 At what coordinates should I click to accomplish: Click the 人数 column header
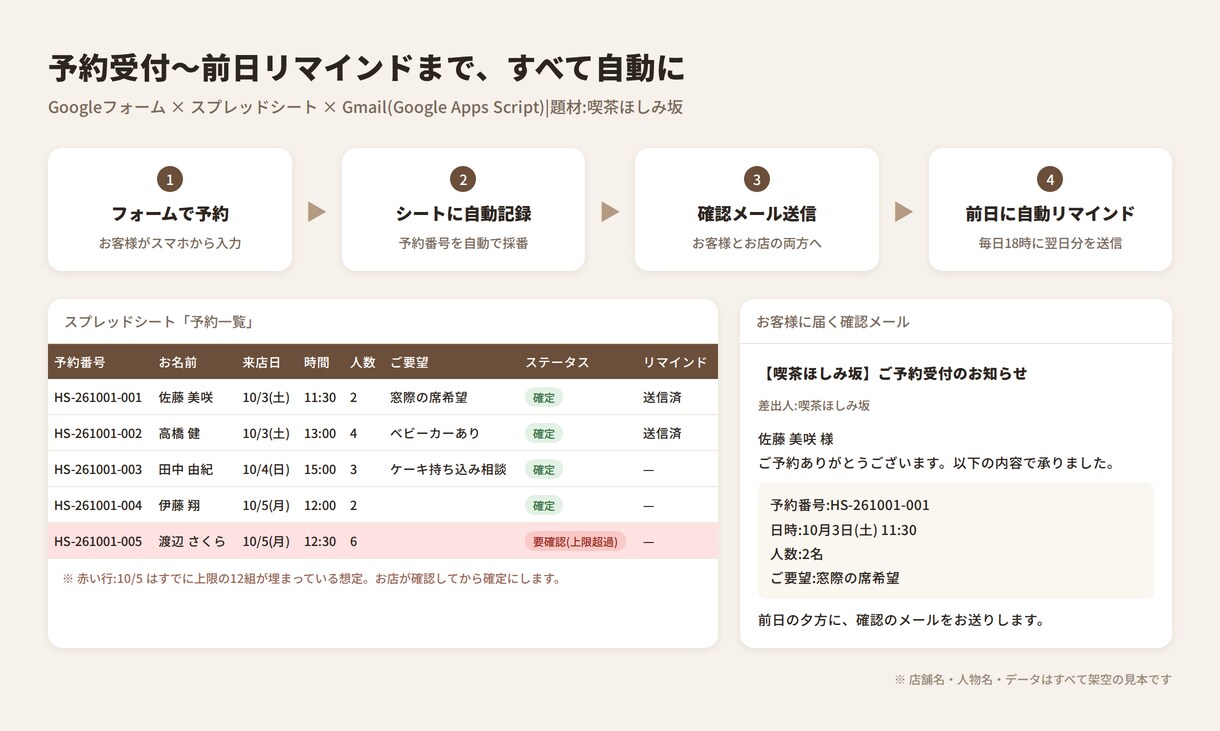click(x=363, y=362)
